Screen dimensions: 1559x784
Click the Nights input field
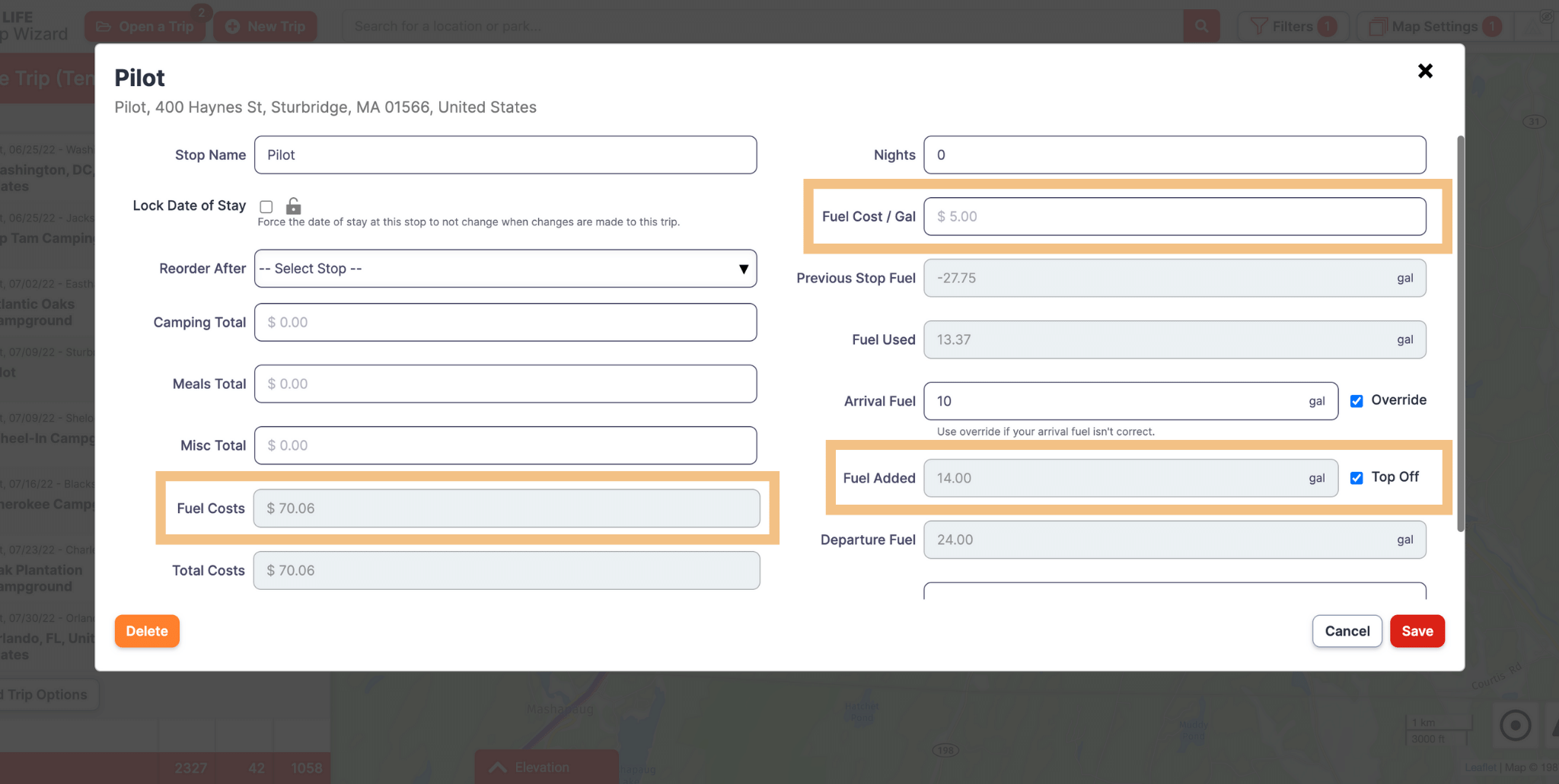click(1174, 155)
